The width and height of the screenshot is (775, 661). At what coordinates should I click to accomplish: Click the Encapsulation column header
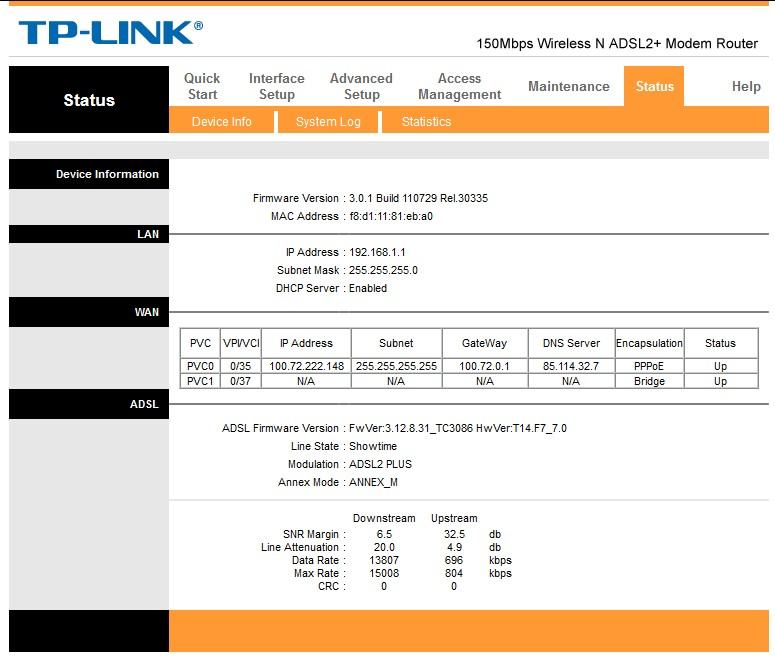click(x=649, y=343)
